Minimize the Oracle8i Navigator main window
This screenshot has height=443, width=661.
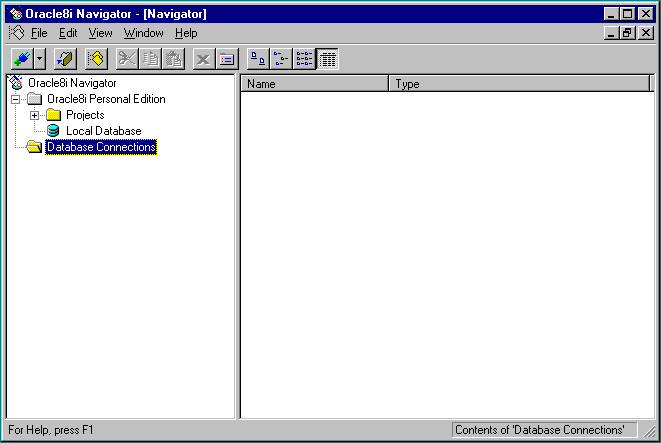pyautogui.click(x=611, y=14)
